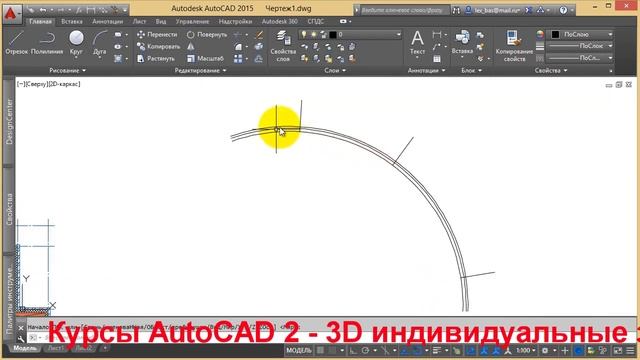
Task: Switch to the Модель layout tab
Action: (x=25, y=348)
